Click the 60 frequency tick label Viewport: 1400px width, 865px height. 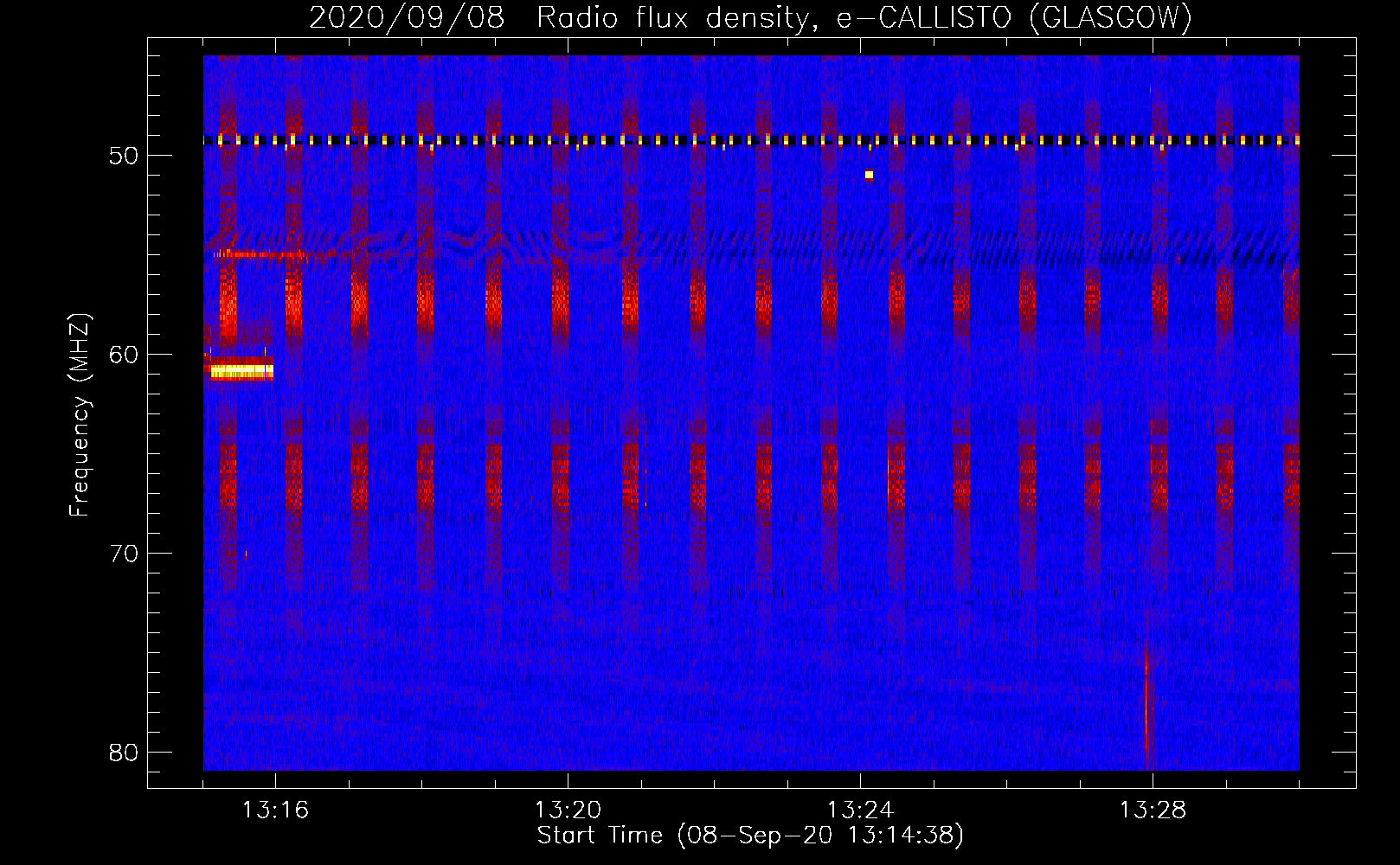click(x=125, y=355)
